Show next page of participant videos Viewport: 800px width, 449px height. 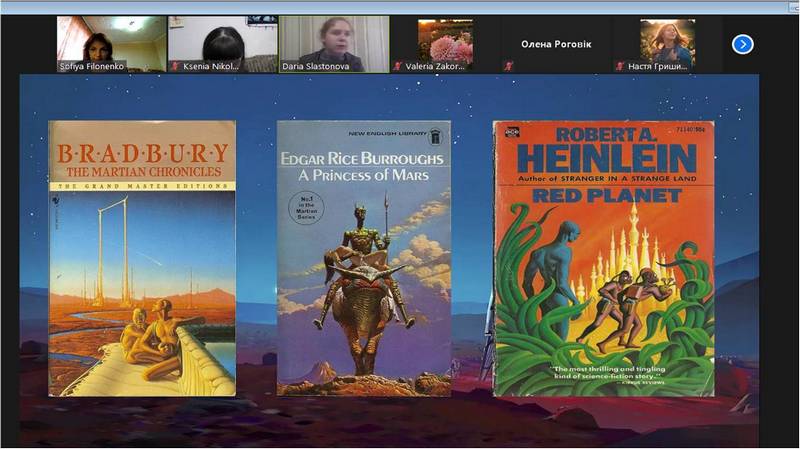(x=742, y=44)
